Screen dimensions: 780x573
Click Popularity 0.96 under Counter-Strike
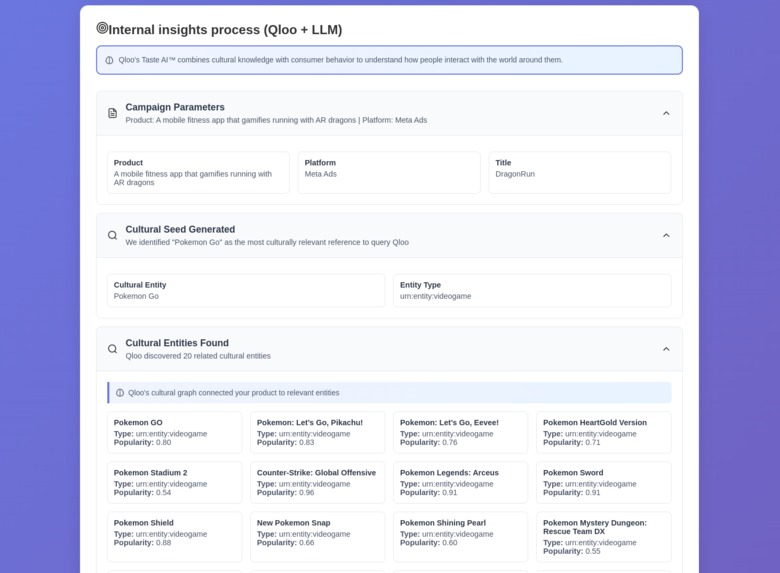286,492
